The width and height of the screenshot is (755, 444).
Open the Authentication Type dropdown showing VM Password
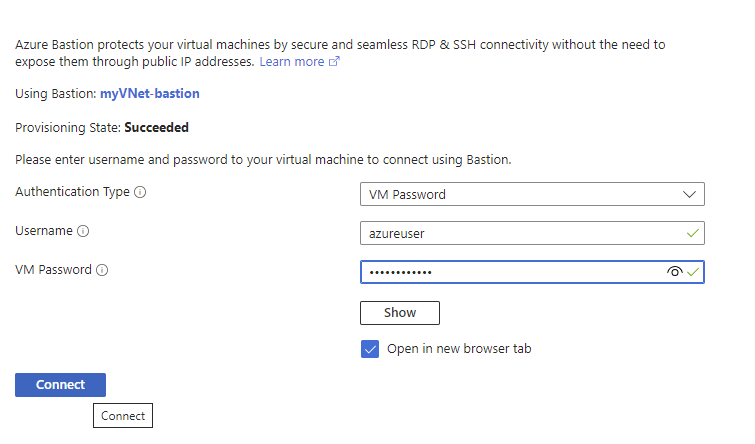520,194
